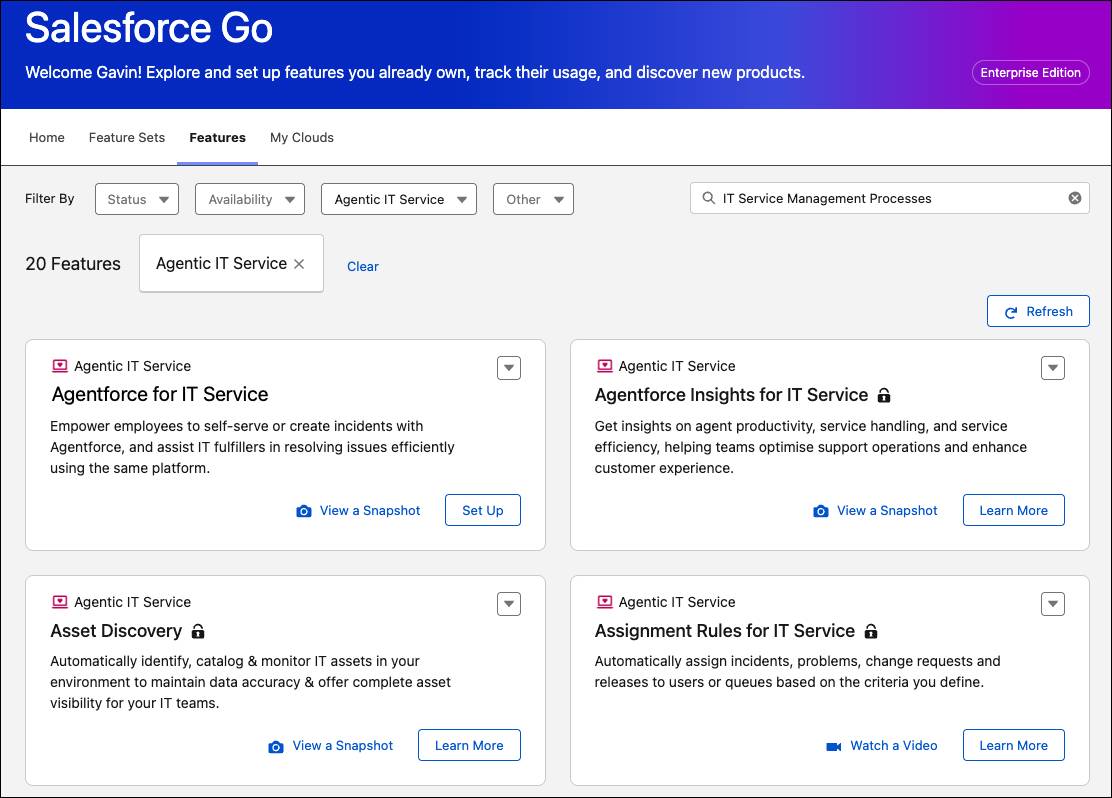Viewport: 1112px width, 798px height.
Task: Click the lock icon beside Asset Discovery
Action: pos(198,632)
